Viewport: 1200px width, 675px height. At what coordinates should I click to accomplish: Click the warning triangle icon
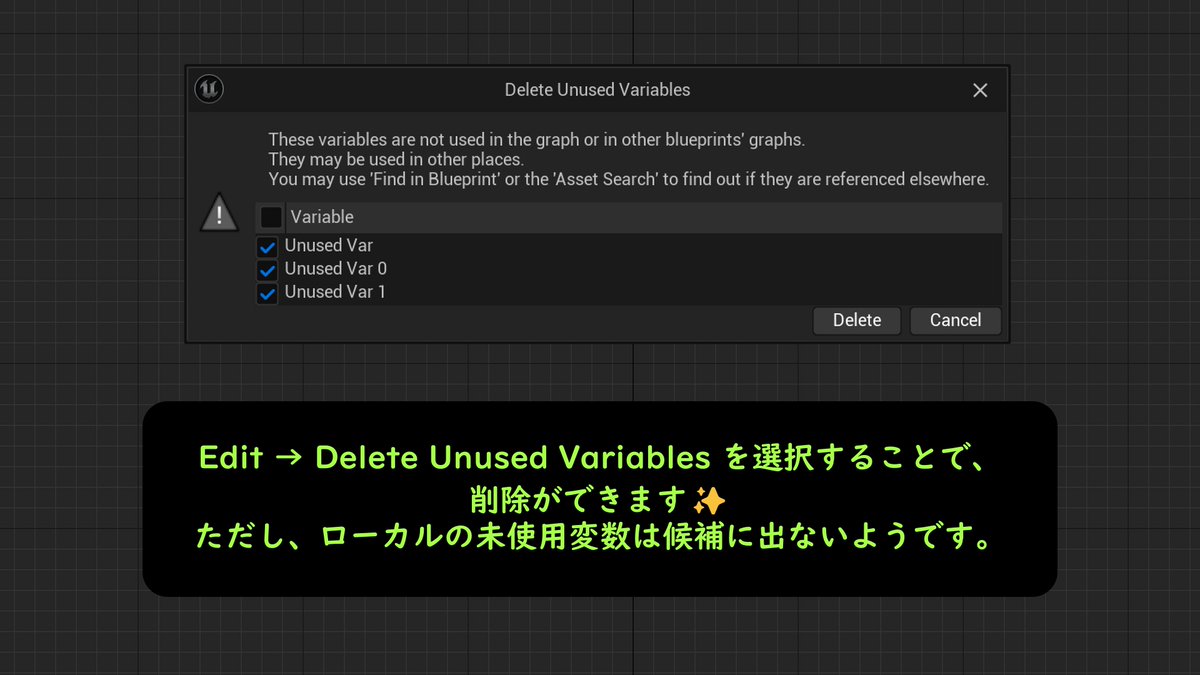[x=219, y=212]
